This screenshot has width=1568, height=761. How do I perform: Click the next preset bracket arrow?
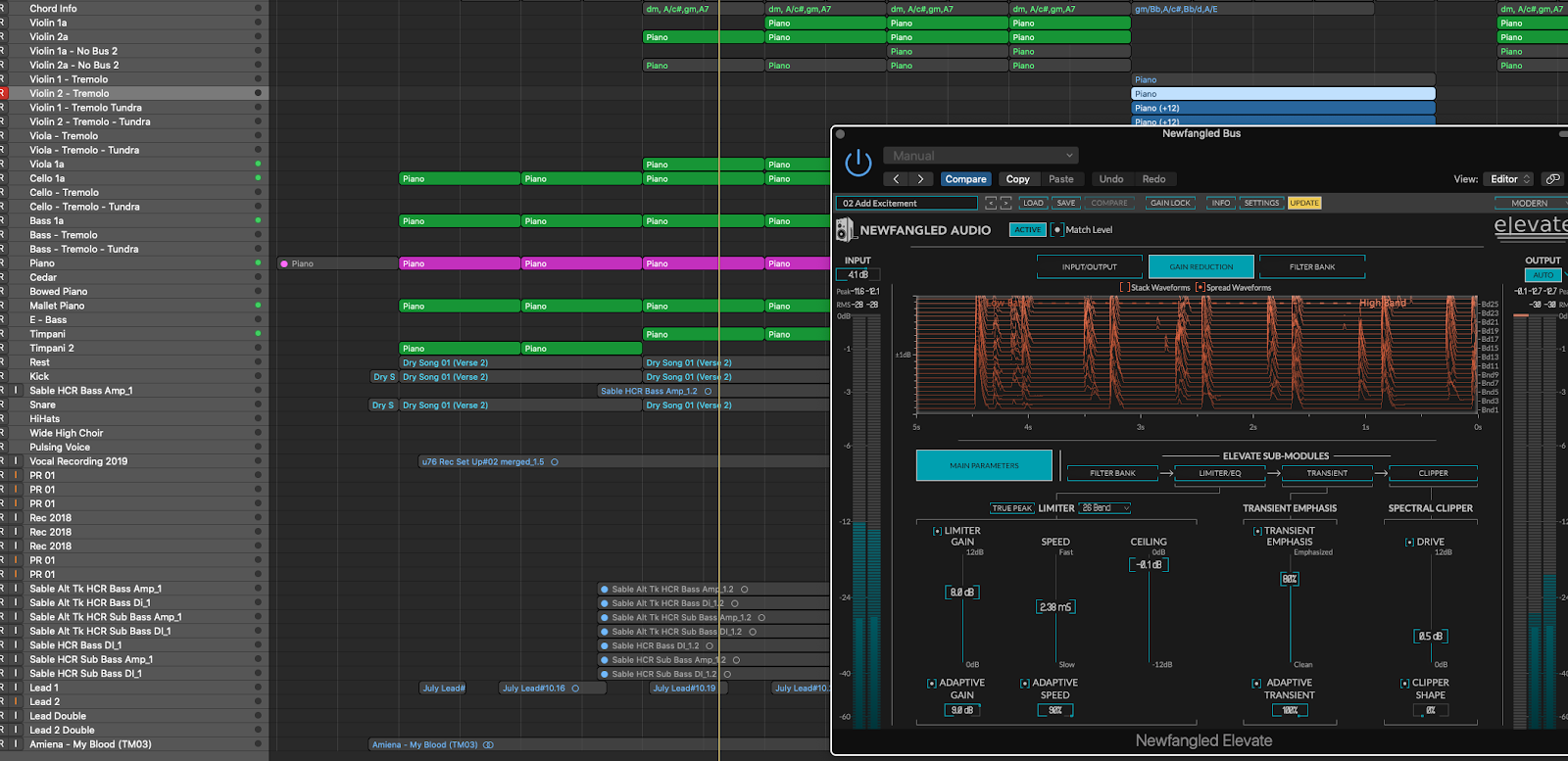point(1005,204)
